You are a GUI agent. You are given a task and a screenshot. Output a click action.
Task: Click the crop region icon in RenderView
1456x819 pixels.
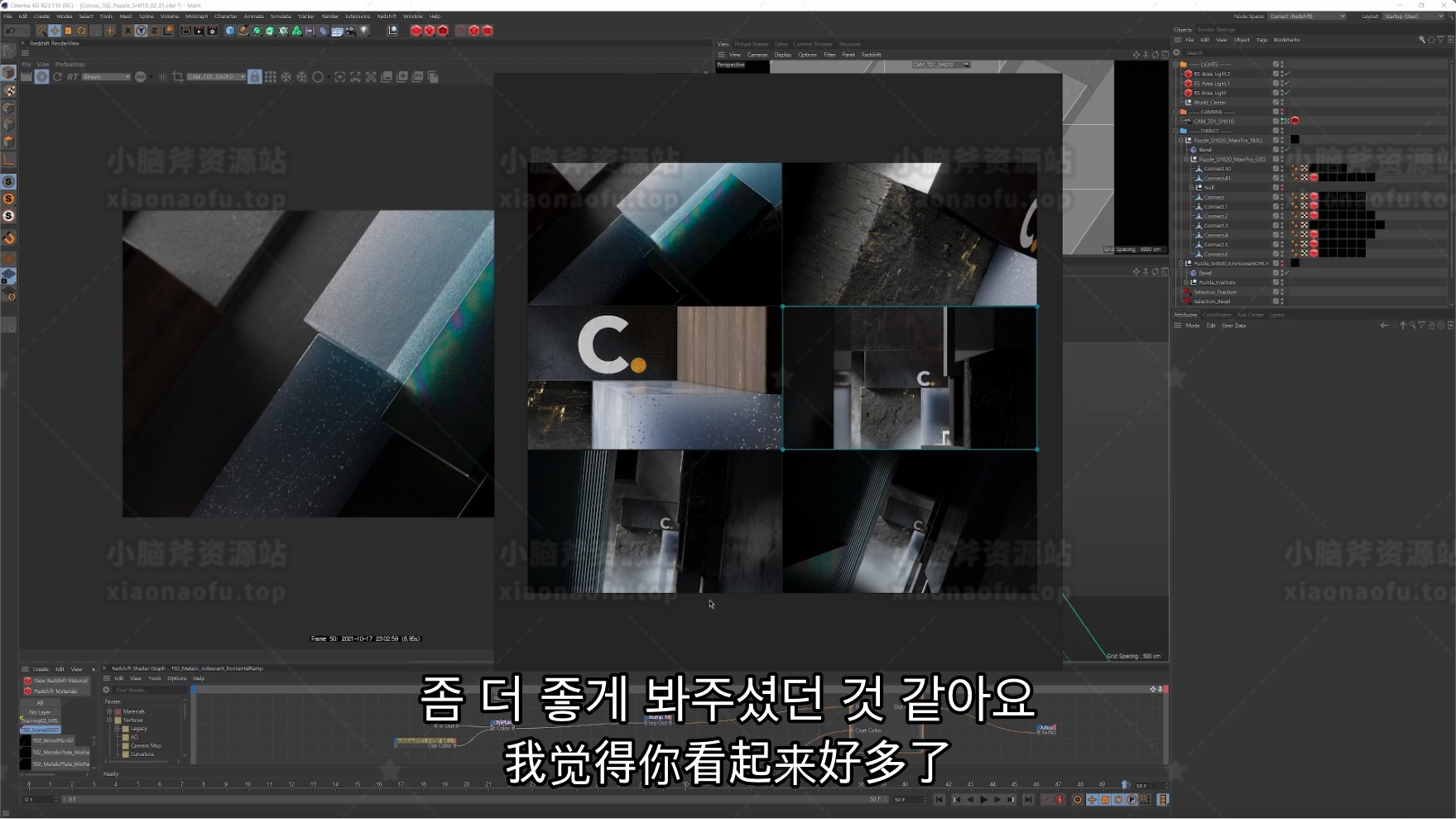click(x=178, y=77)
